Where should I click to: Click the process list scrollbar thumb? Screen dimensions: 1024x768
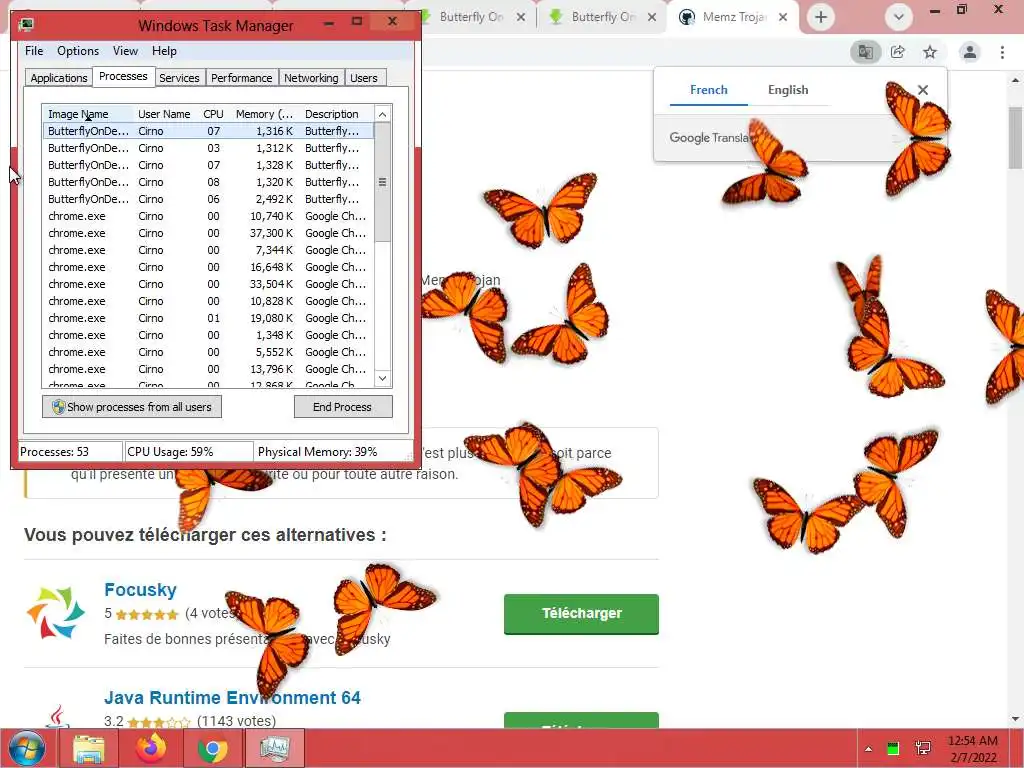(x=383, y=182)
